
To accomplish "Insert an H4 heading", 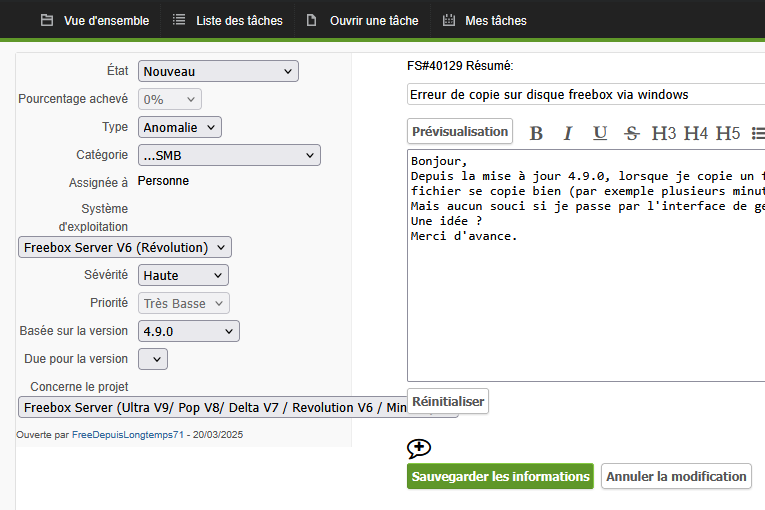I will click(x=695, y=133).
